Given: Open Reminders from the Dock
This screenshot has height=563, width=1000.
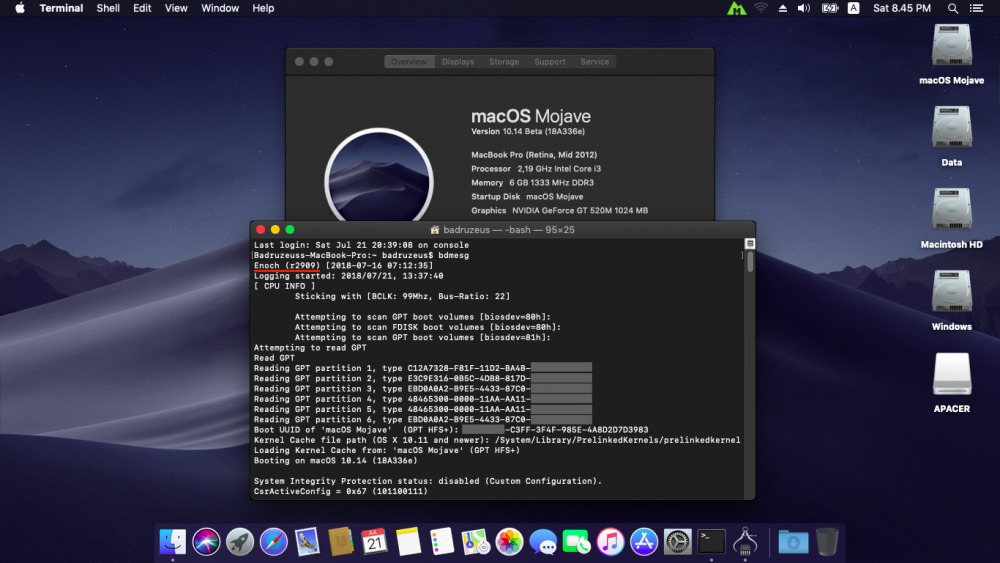Looking at the screenshot, I should tap(442, 542).
